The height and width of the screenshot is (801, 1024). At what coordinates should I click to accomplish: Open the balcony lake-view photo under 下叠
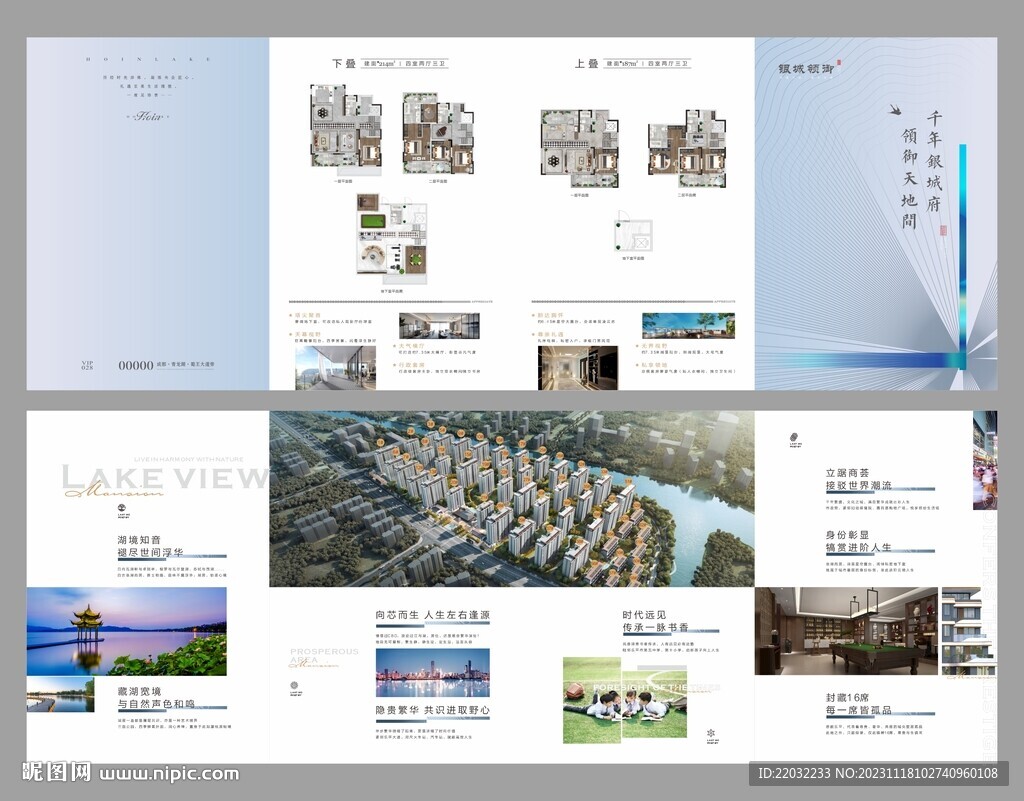(x=335, y=368)
